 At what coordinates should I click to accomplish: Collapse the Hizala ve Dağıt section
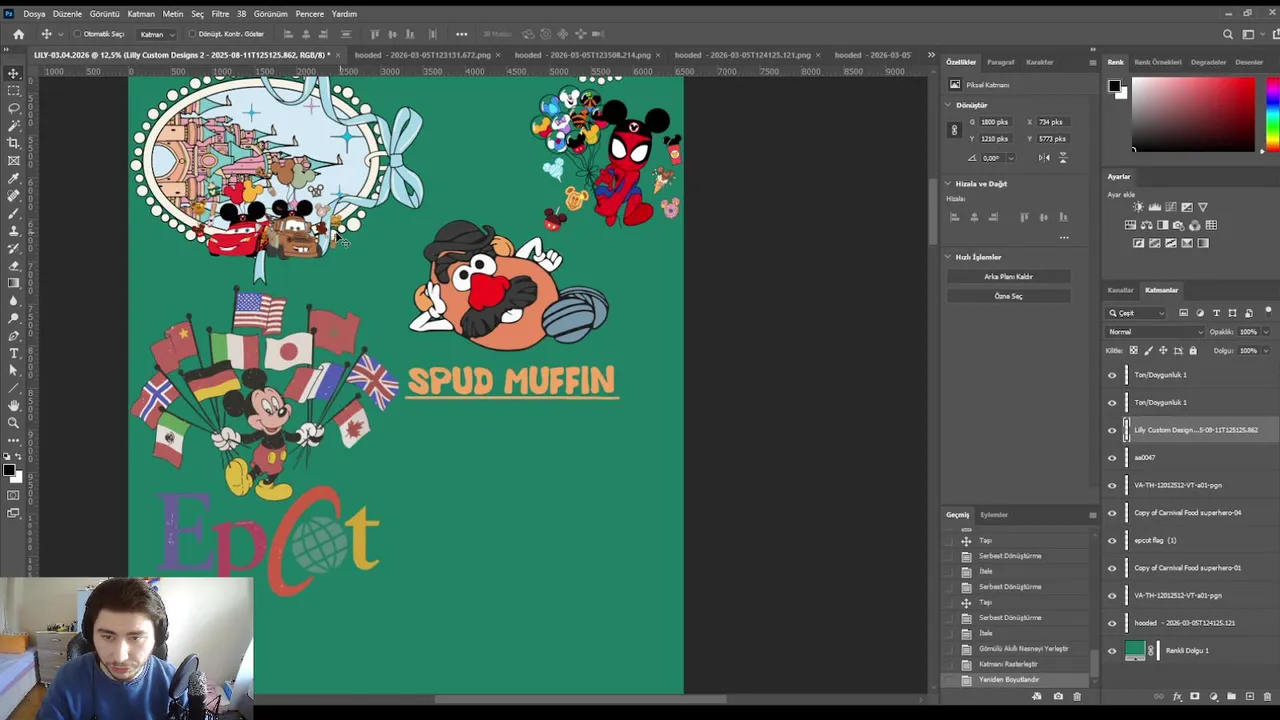pos(948,184)
